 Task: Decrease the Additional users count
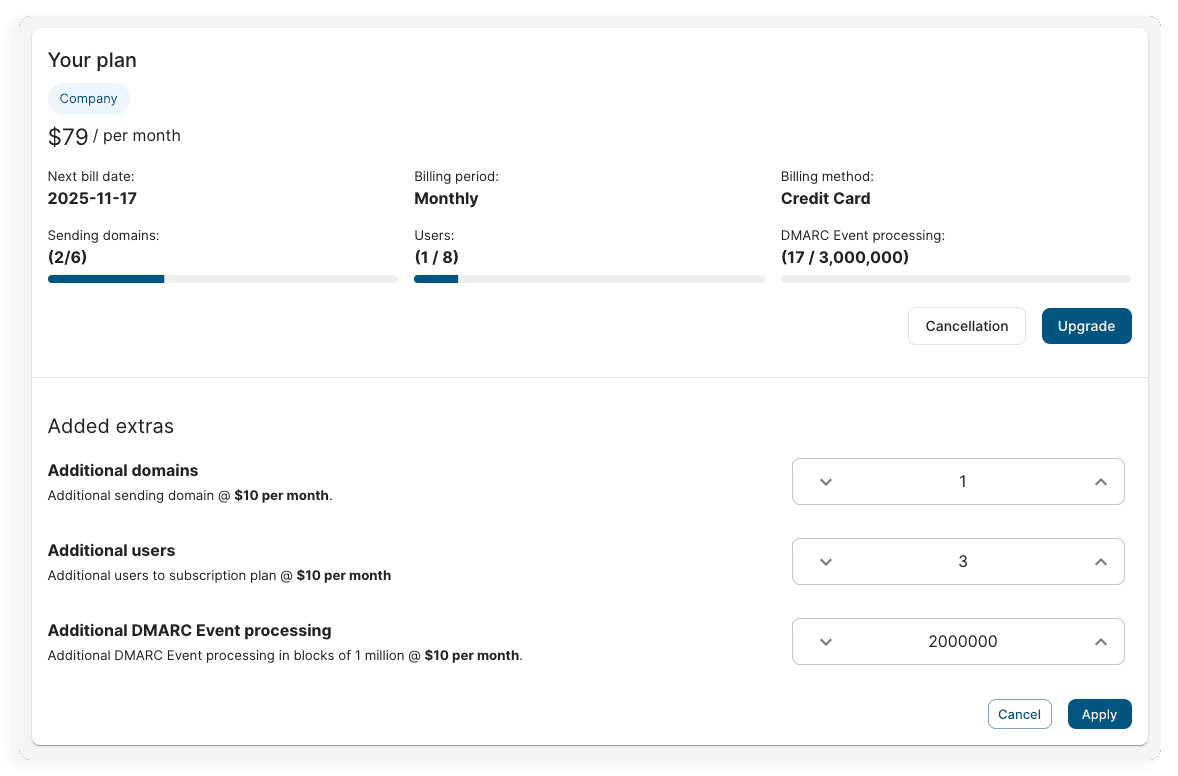click(x=825, y=562)
